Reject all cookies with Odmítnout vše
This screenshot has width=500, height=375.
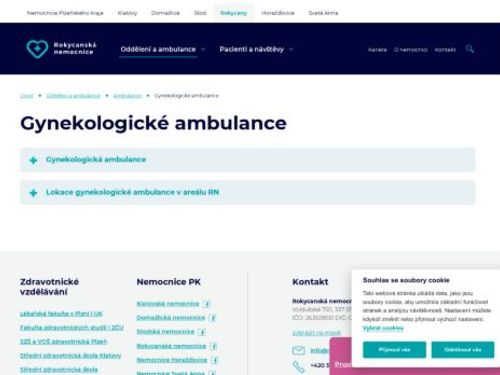click(x=463, y=350)
